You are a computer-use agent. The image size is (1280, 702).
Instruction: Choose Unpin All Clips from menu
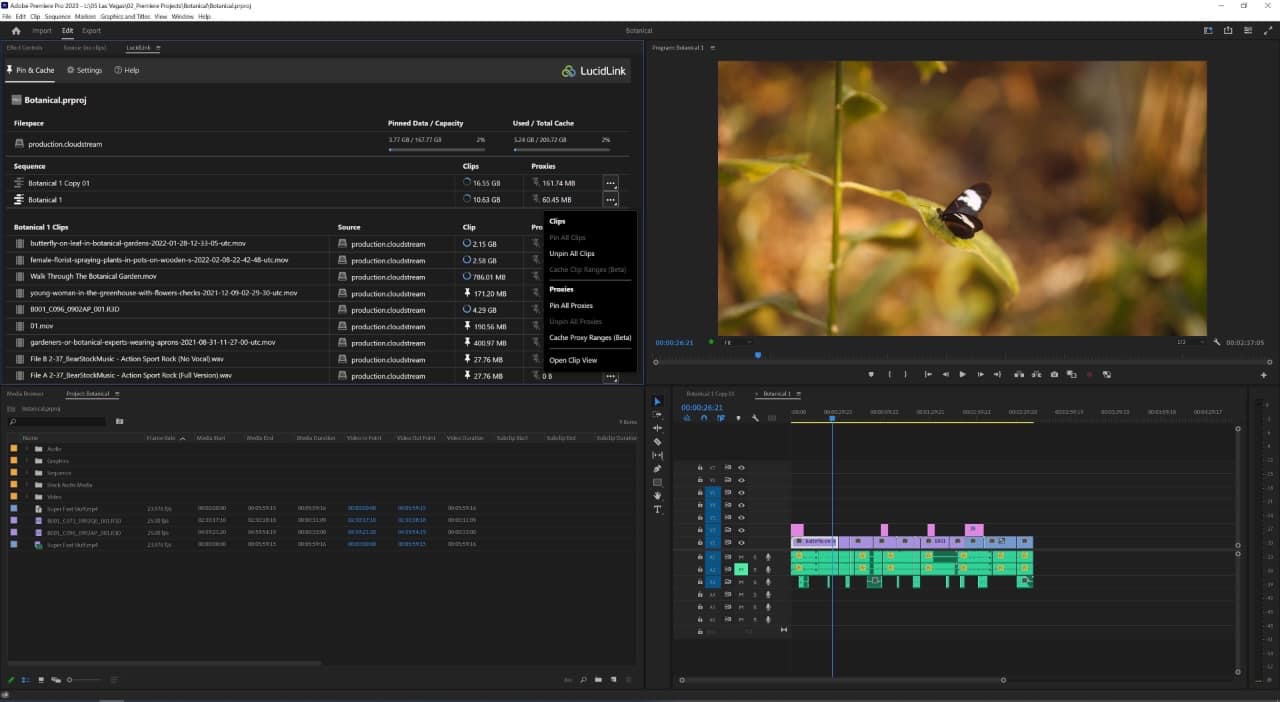(572, 254)
